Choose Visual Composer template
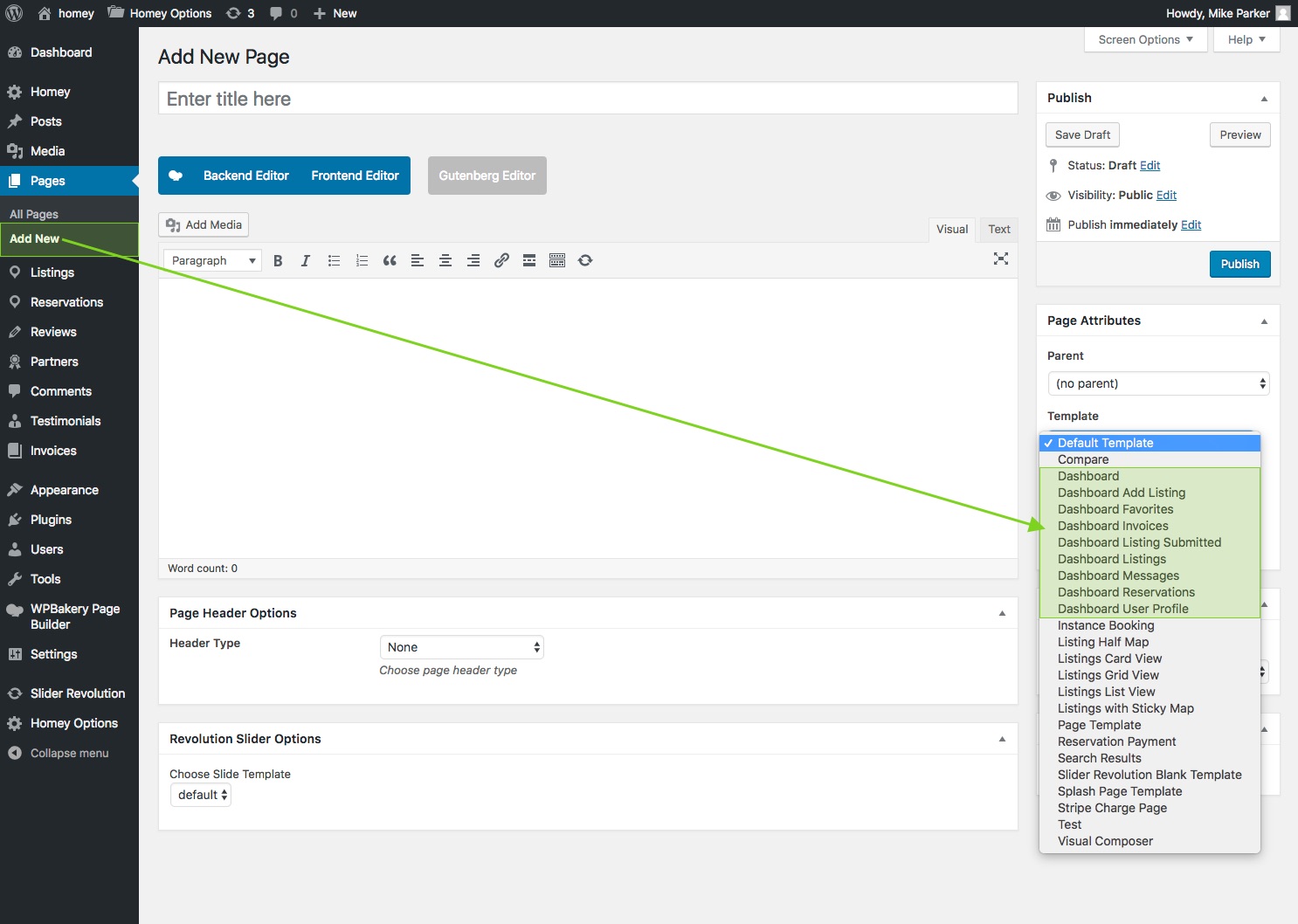This screenshot has height=924, width=1298. point(1150,841)
